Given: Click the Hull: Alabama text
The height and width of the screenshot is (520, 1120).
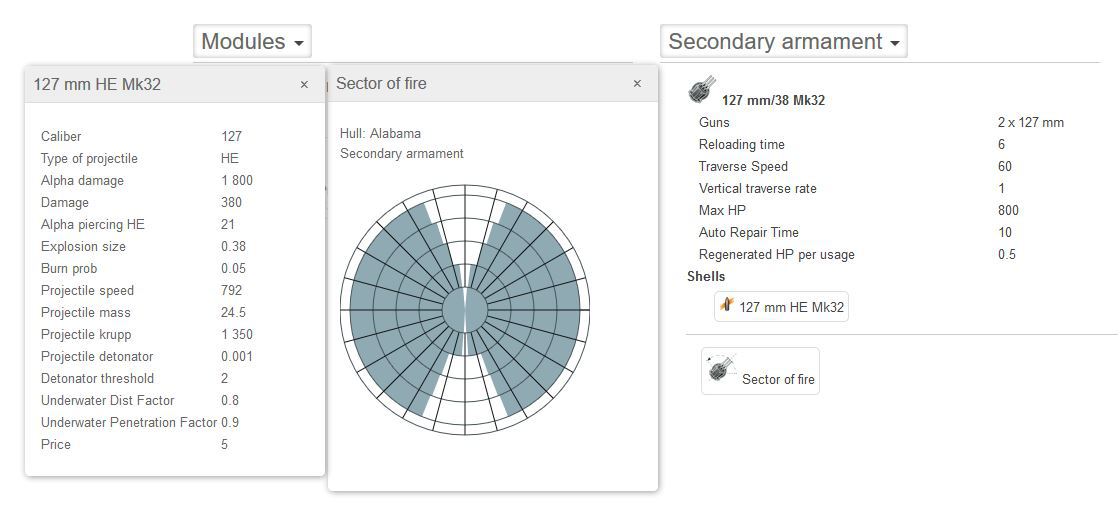Looking at the screenshot, I should point(380,134).
